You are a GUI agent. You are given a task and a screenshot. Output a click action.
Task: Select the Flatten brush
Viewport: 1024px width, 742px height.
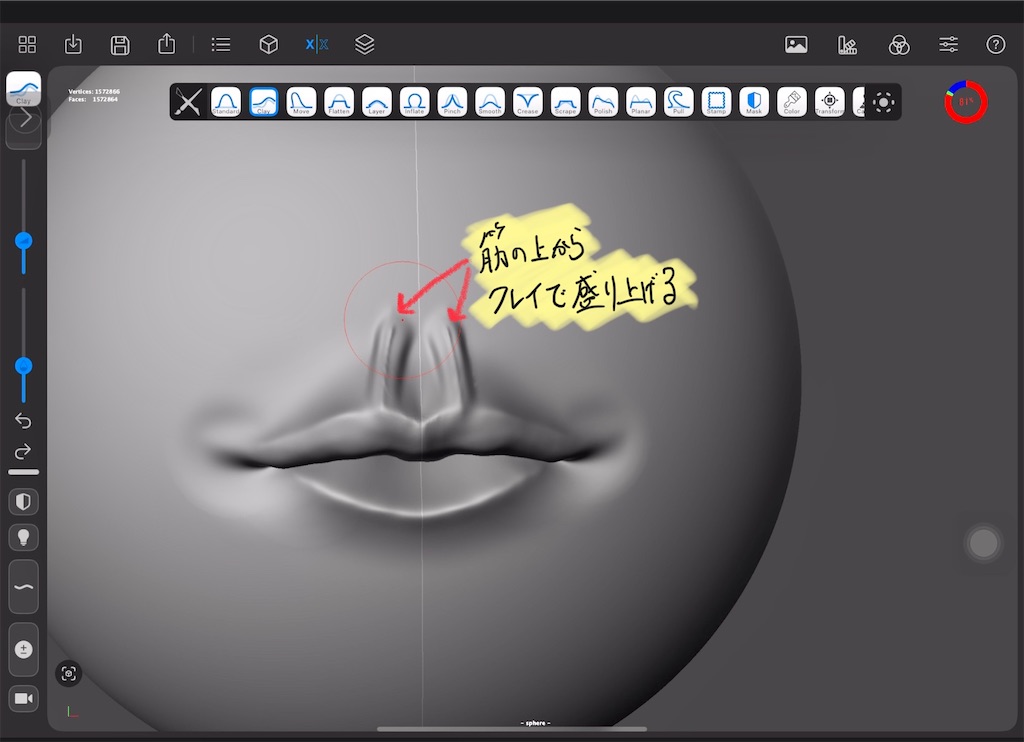pos(339,102)
